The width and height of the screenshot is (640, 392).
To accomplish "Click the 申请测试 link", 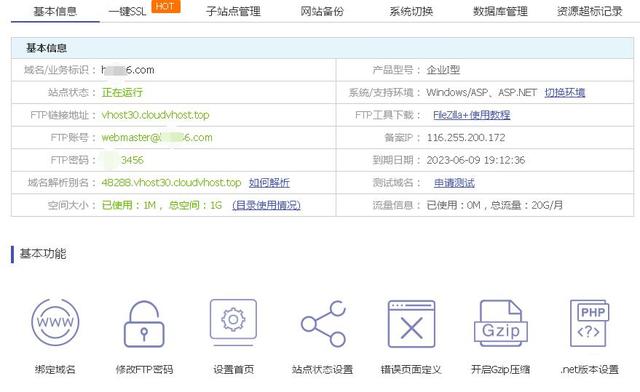I will (x=454, y=183).
